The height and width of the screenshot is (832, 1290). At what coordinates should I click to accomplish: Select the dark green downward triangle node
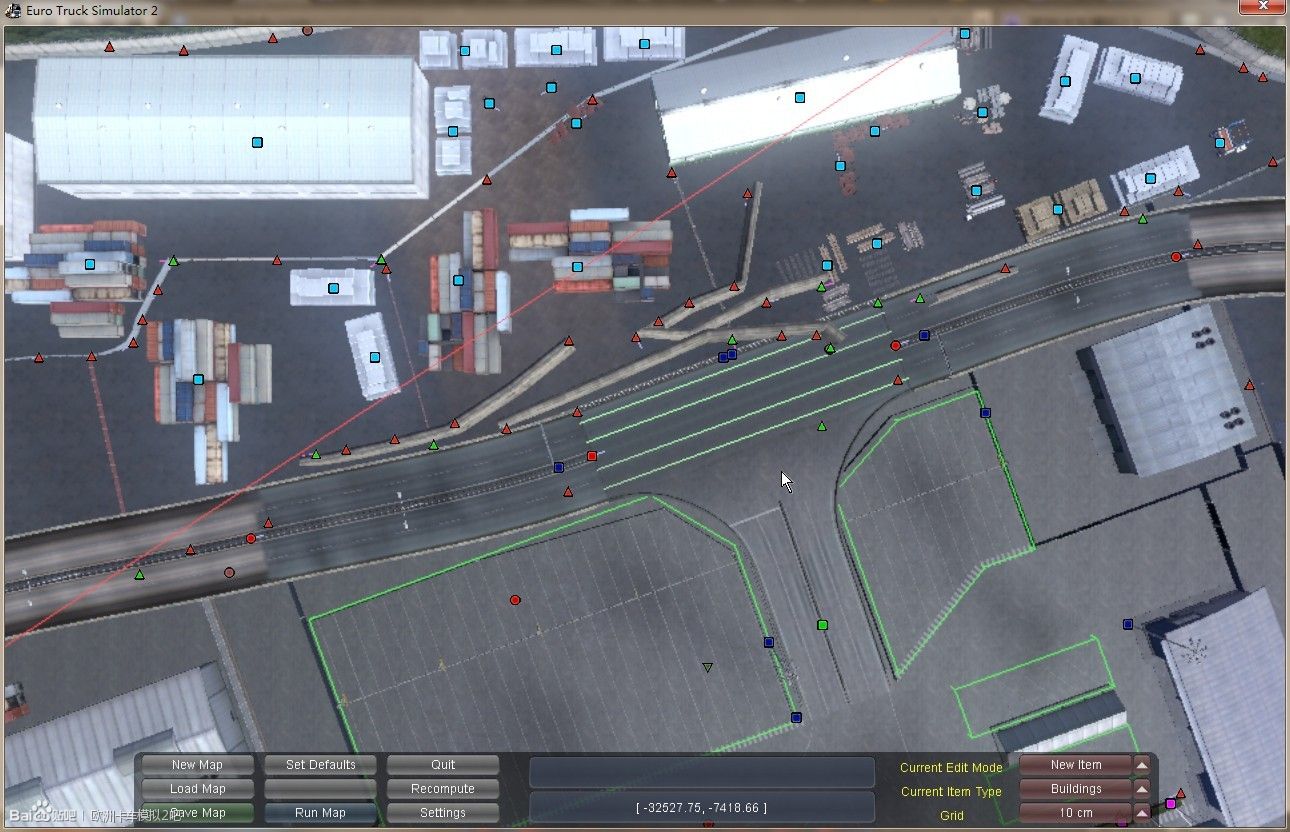(708, 667)
